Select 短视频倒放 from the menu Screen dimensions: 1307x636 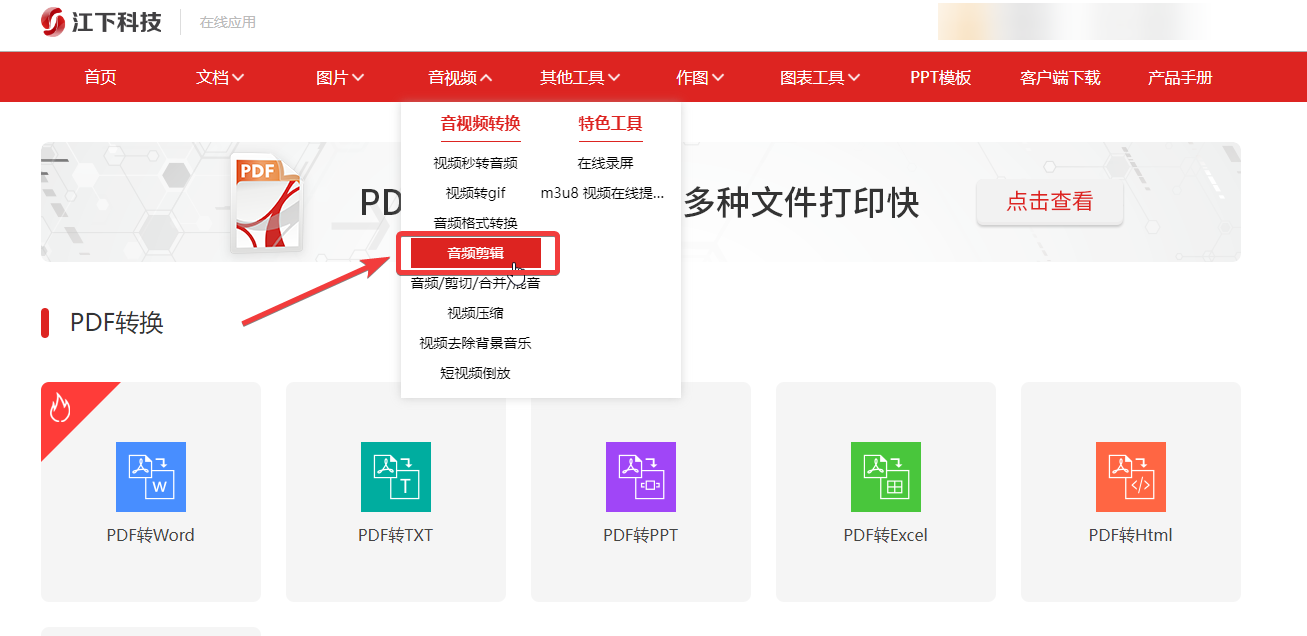[475, 373]
